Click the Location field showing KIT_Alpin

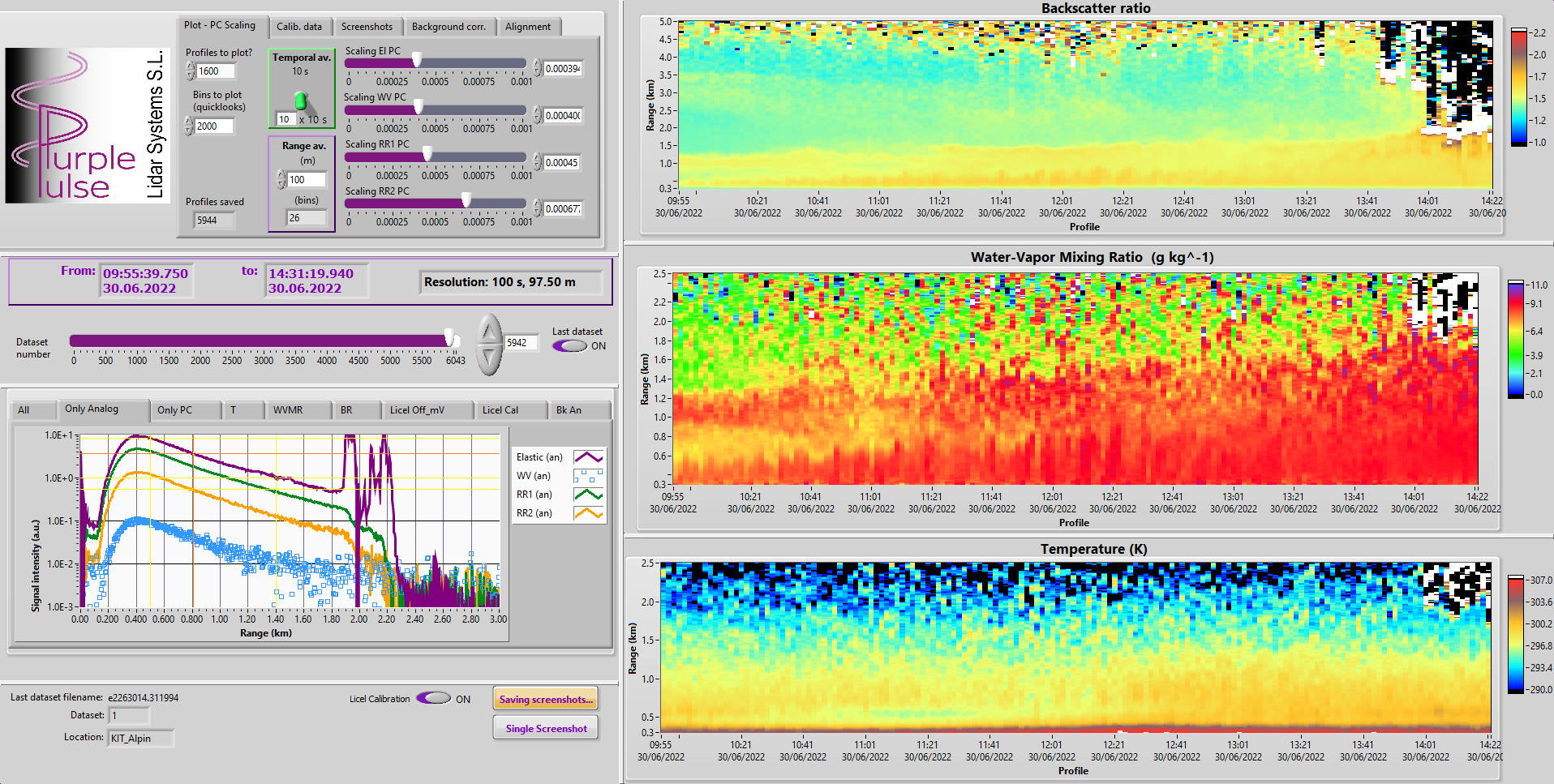[141, 739]
